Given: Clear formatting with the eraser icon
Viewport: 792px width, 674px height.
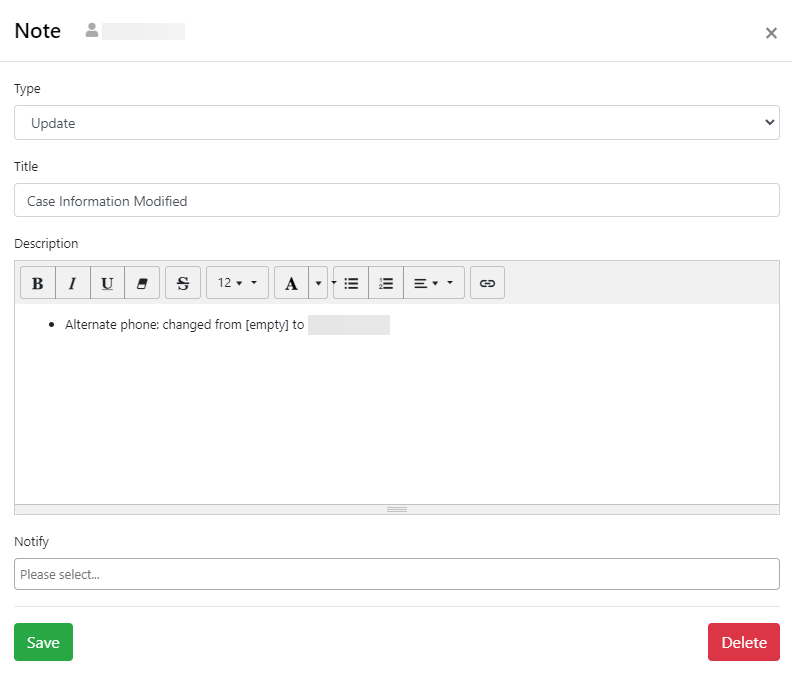Looking at the screenshot, I should pyautogui.click(x=142, y=283).
